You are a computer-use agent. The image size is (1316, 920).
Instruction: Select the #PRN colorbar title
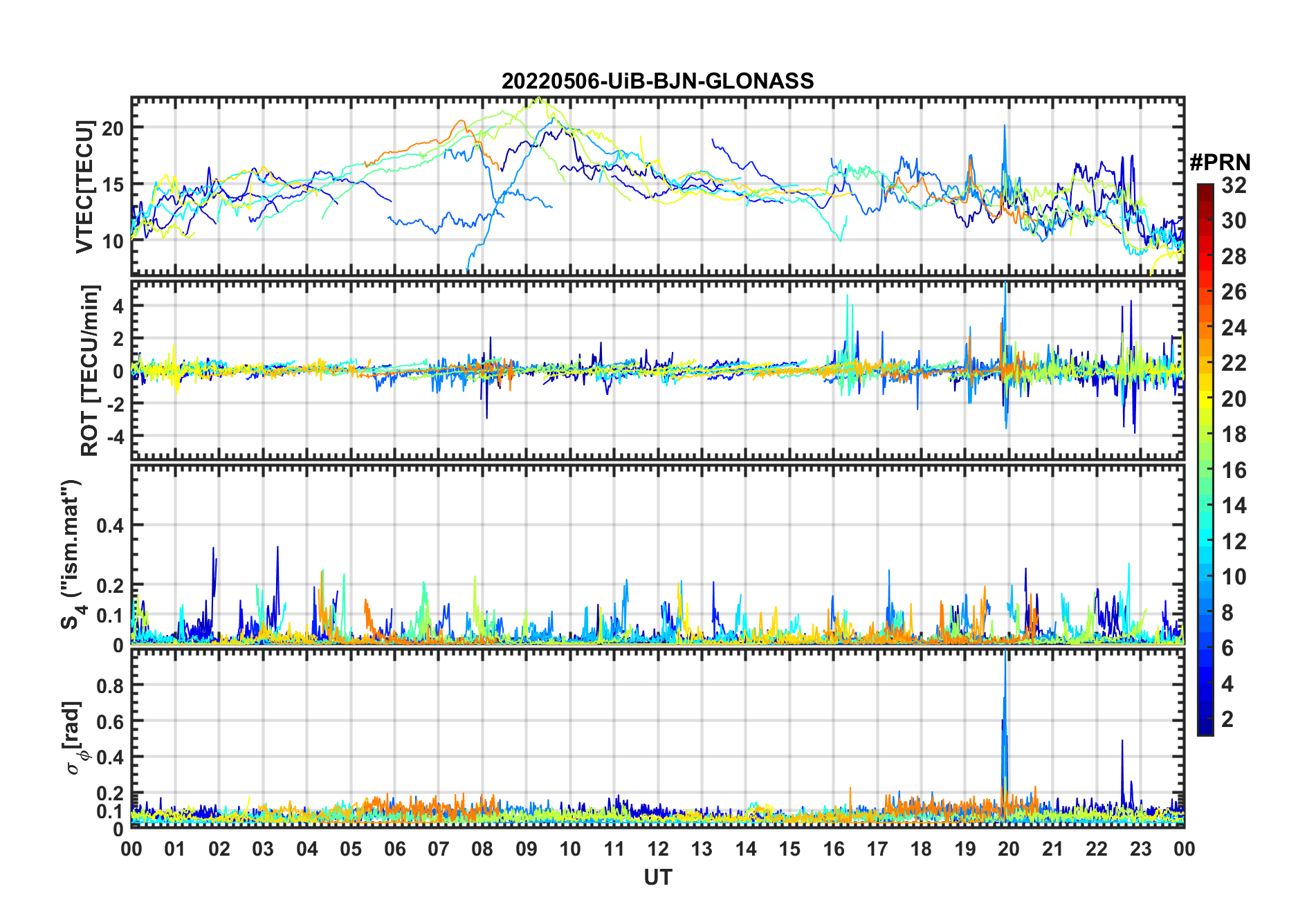[x=1220, y=163]
